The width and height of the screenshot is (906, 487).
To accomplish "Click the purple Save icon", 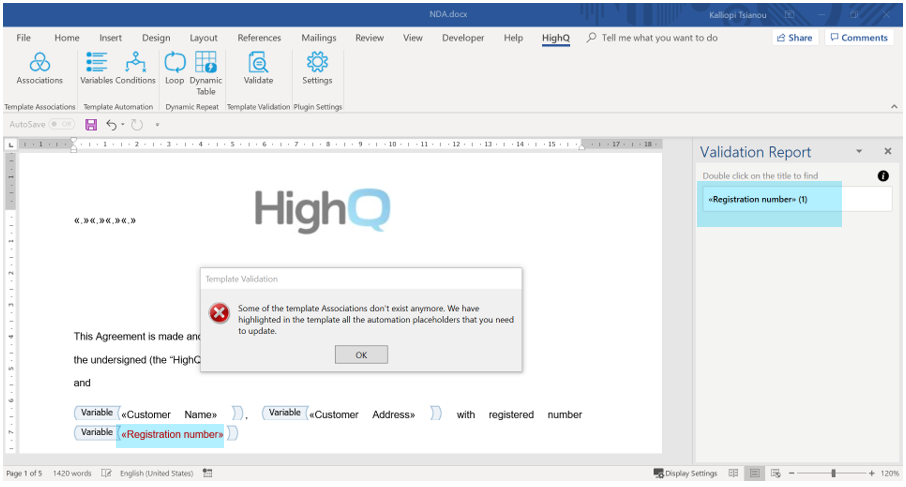I will click(x=91, y=125).
